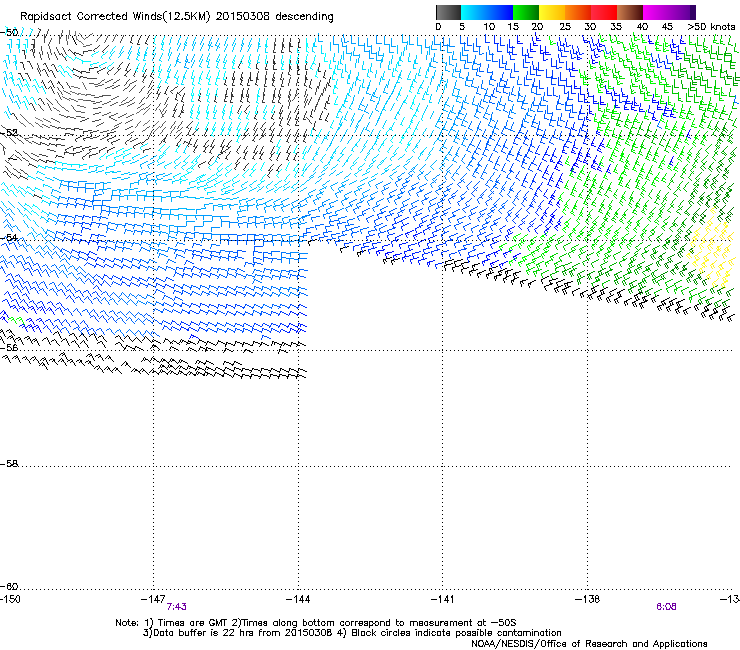Screen dimensions: 740x650
Task: Click the -54 latitude axis label
Action: pos(9,237)
